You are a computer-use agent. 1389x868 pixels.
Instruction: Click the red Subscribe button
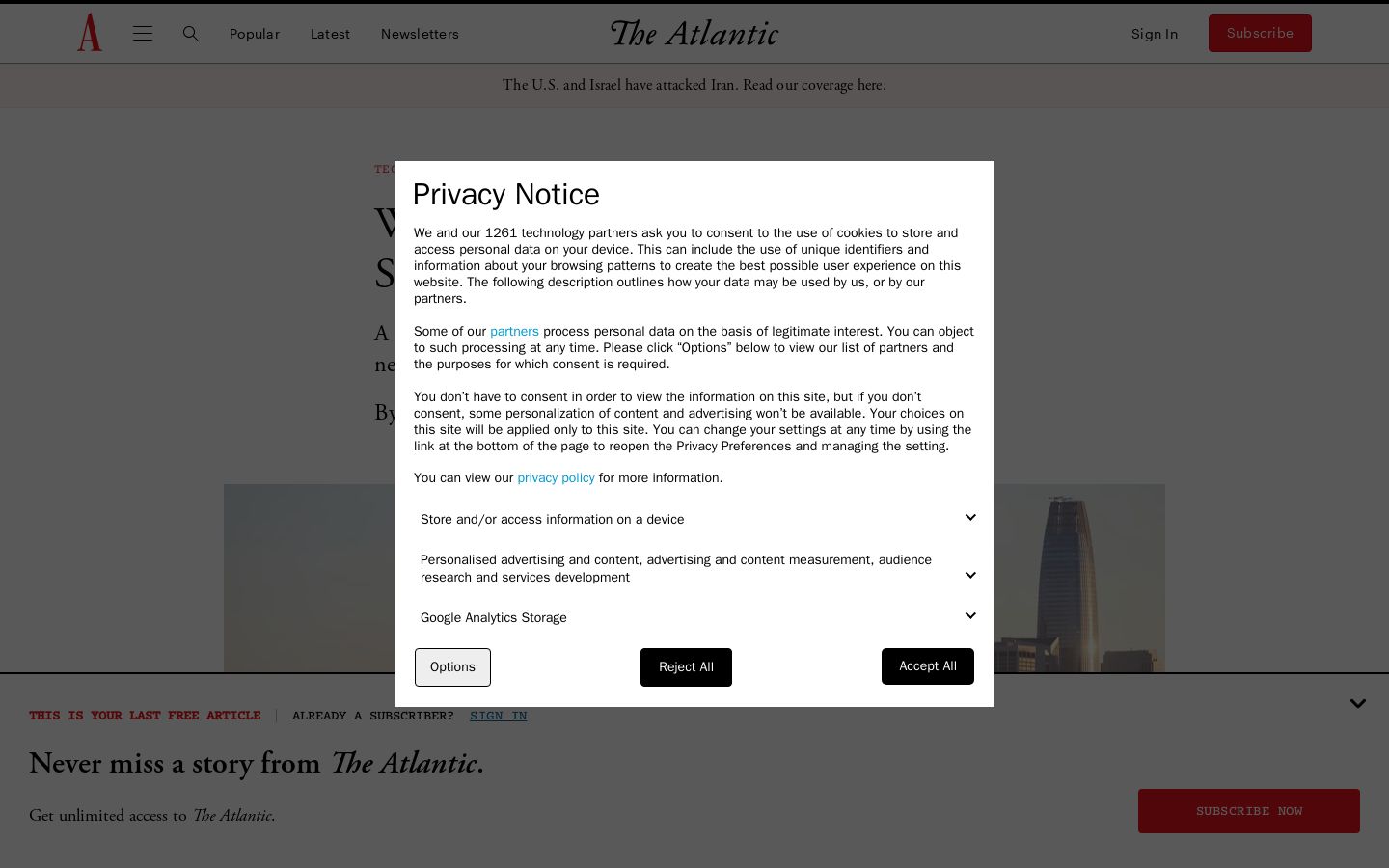(x=1260, y=33)
